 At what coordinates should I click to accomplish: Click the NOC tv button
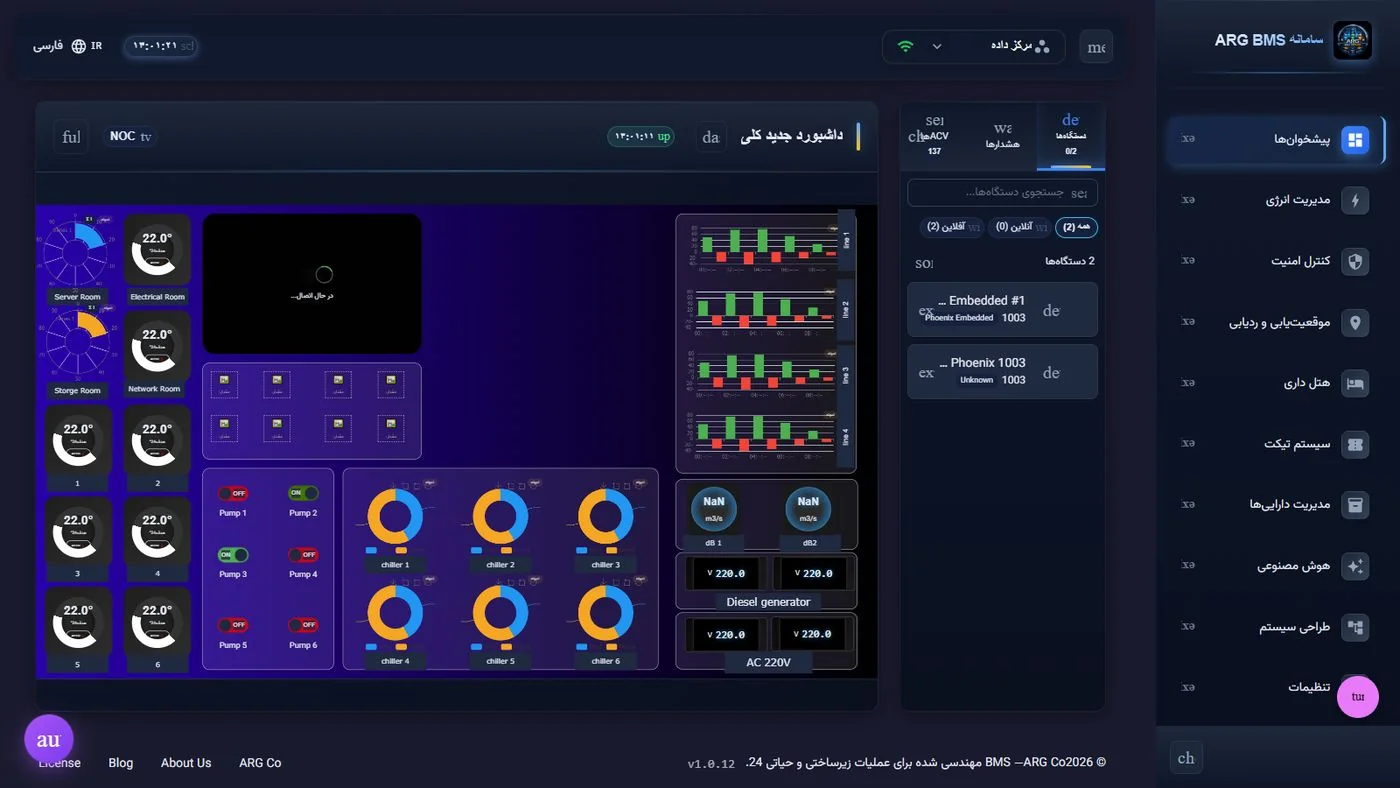point(130,136)
